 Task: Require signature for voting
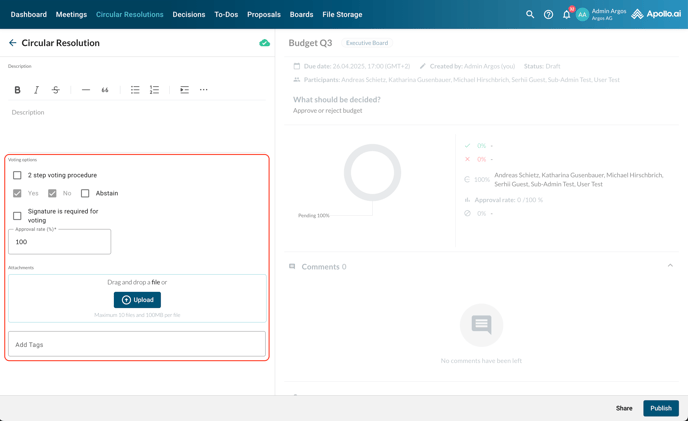pos(17,216)
